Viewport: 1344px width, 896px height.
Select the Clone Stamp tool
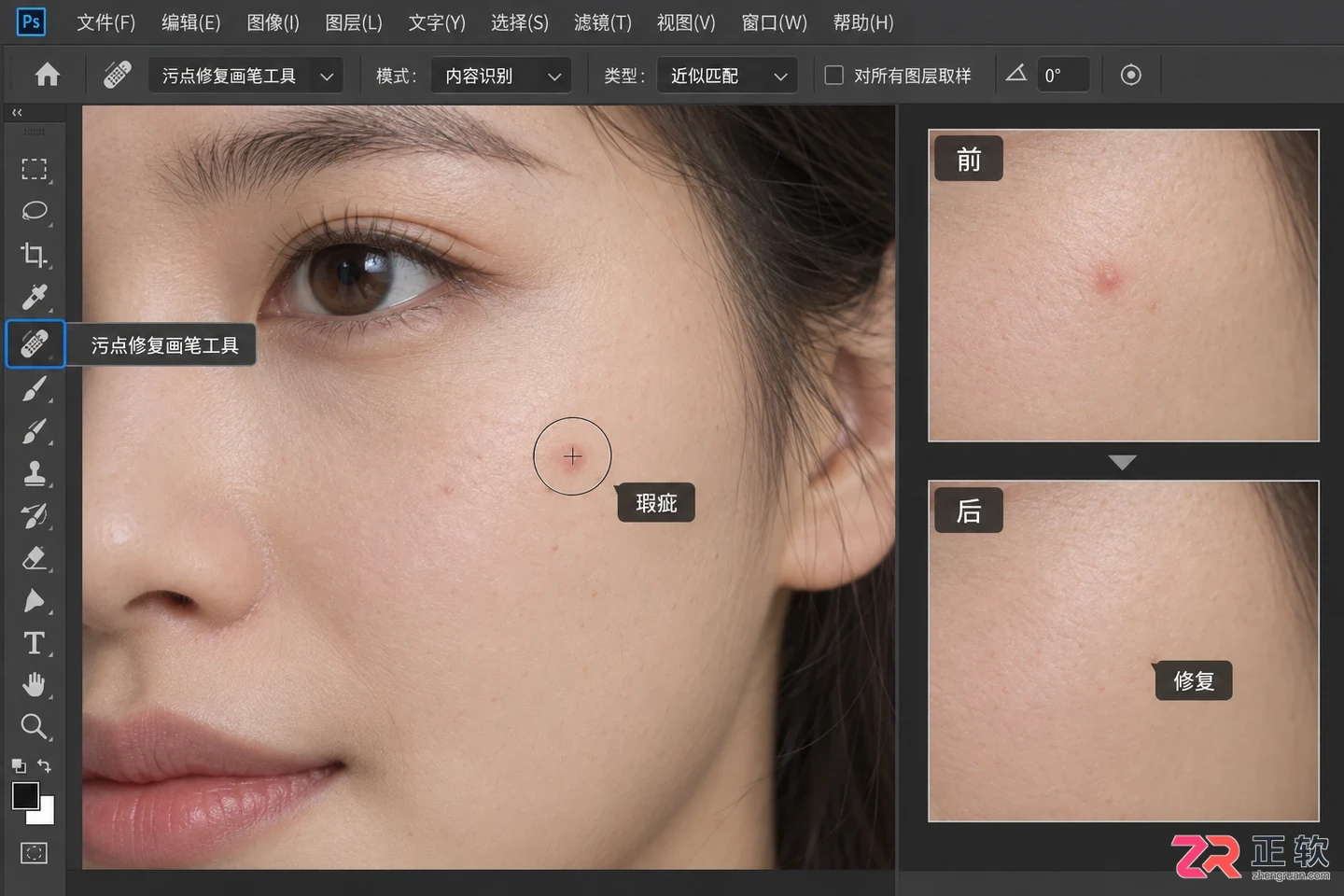click(x=35, y=473)
